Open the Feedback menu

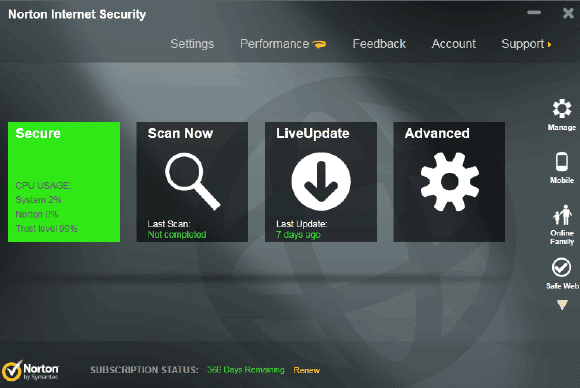(379, 44)
